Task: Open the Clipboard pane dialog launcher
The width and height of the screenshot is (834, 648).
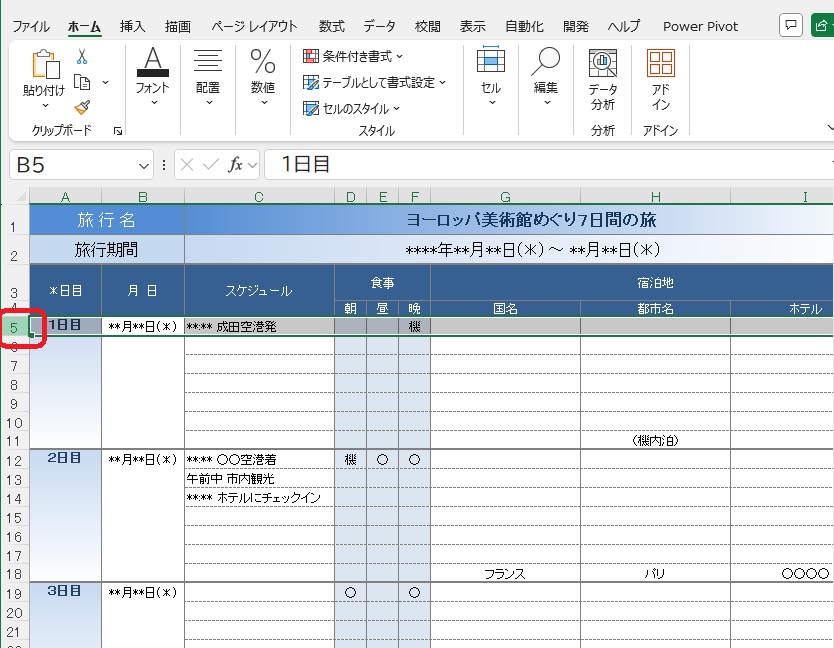Action: click(118, 131)
